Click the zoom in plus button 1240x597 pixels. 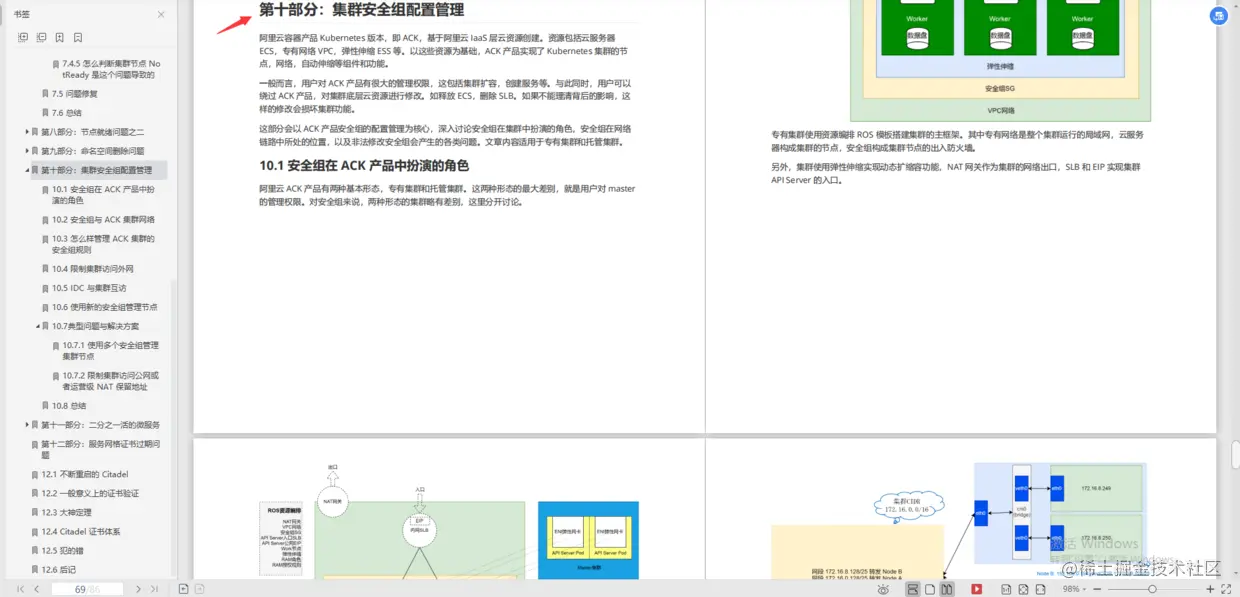point(1210,589)
